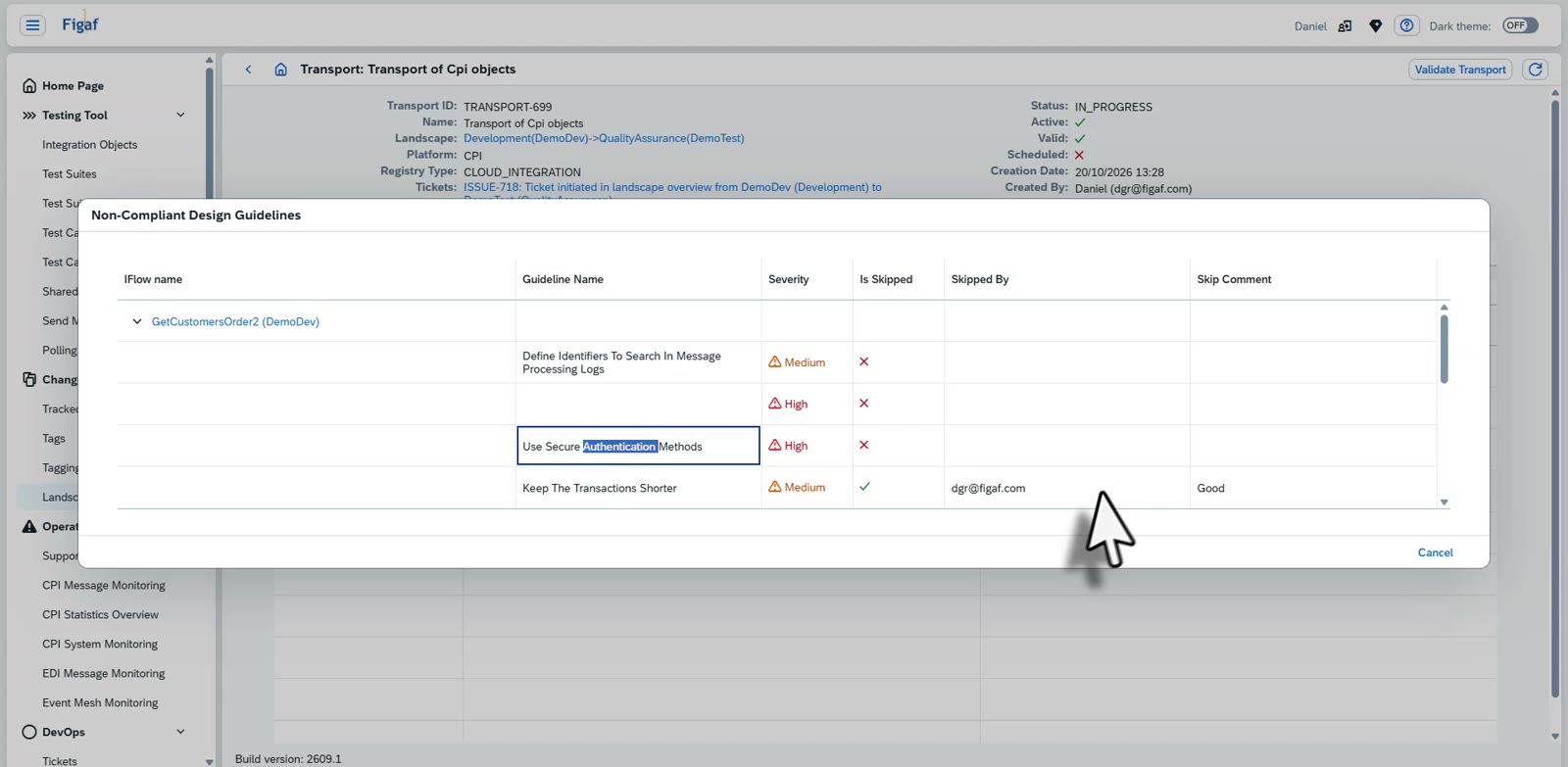The width and height of the screenshot is (1568, 767).
Task: Click Medium warning icon for Define Identifiers row
Action: coord(775,361)
